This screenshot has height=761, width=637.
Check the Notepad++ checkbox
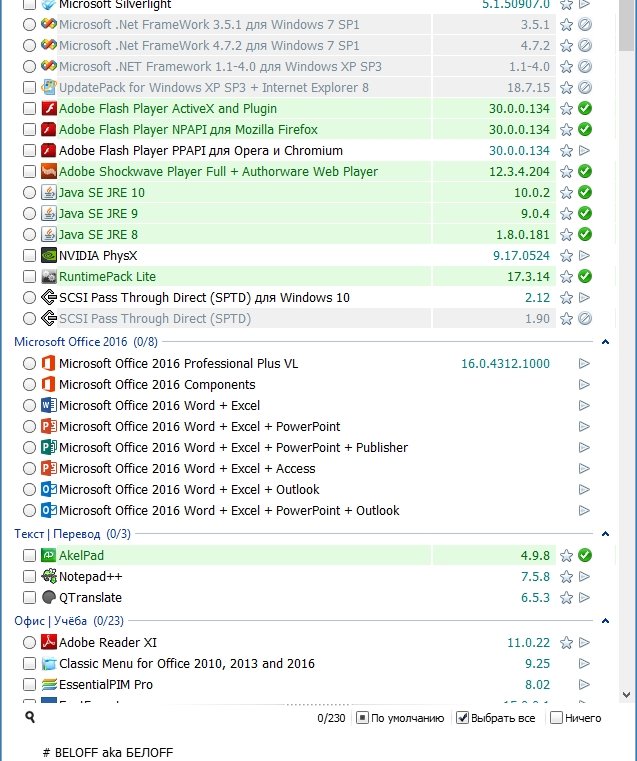[x=30, y=577]
